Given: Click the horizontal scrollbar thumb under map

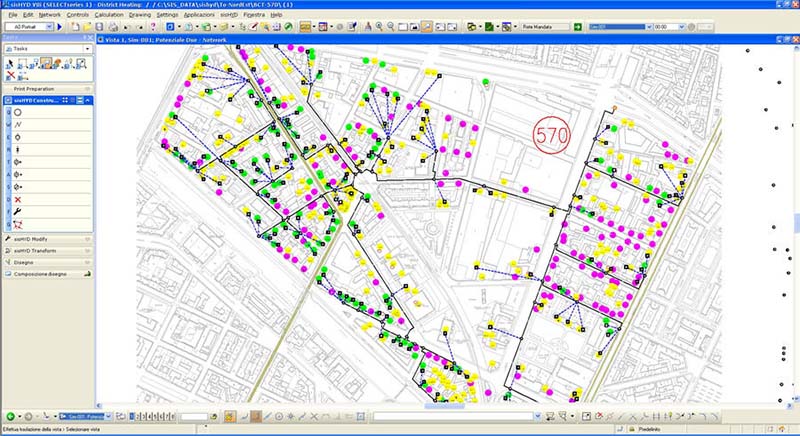Looking at the screenshot, I should coord(444,406).
